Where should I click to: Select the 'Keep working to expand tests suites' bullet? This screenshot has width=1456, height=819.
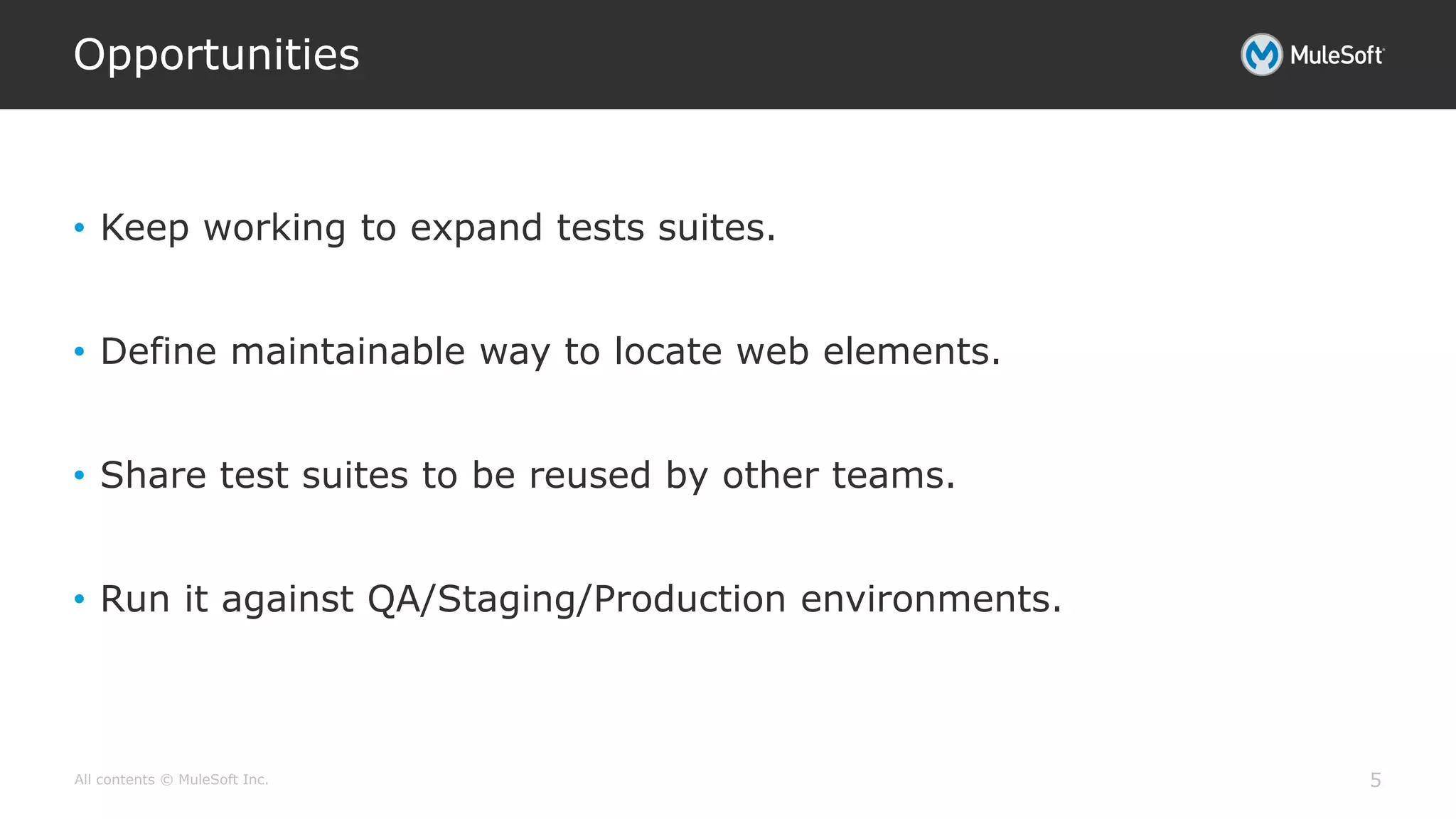click(438, 228)
